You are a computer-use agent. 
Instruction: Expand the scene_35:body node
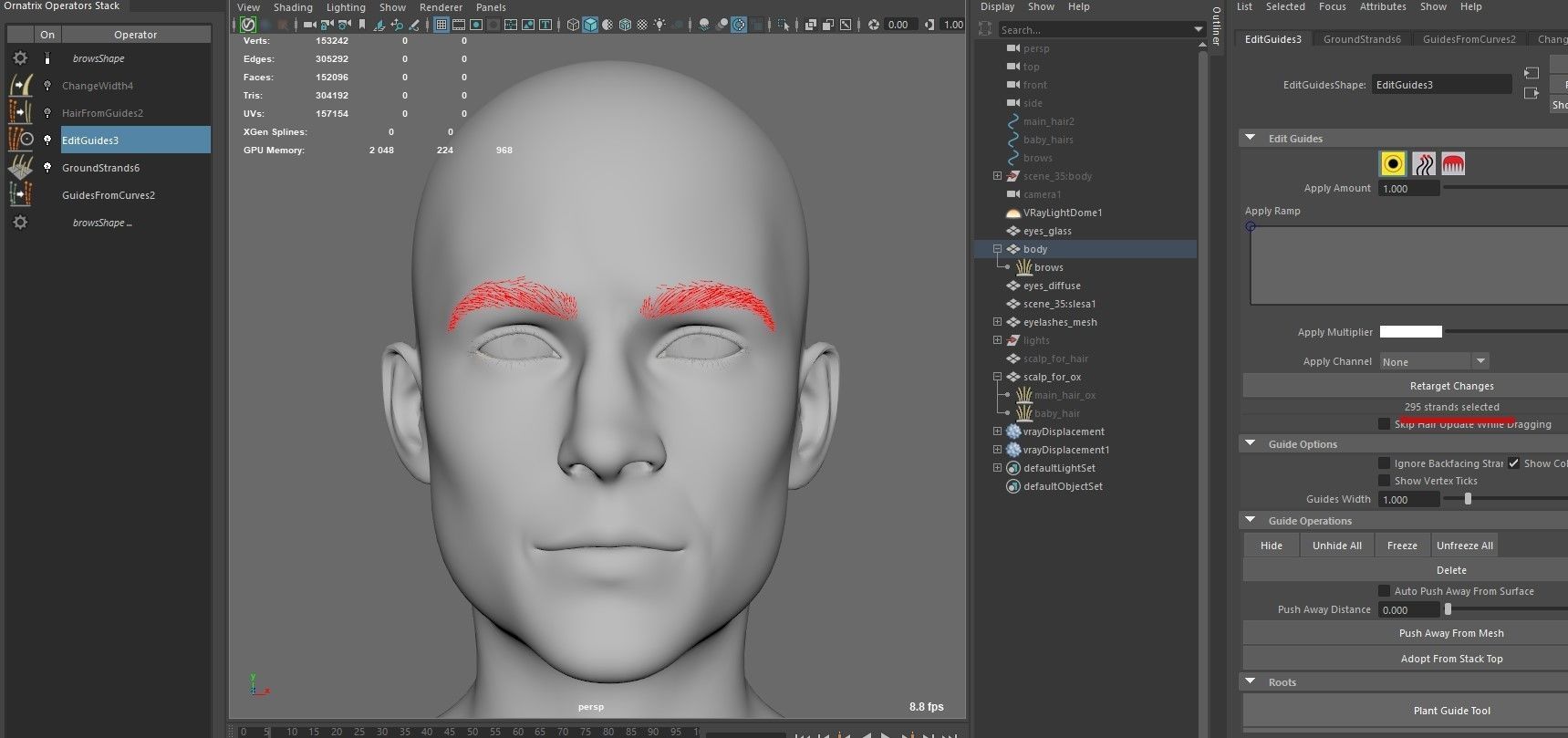[997, 176]
